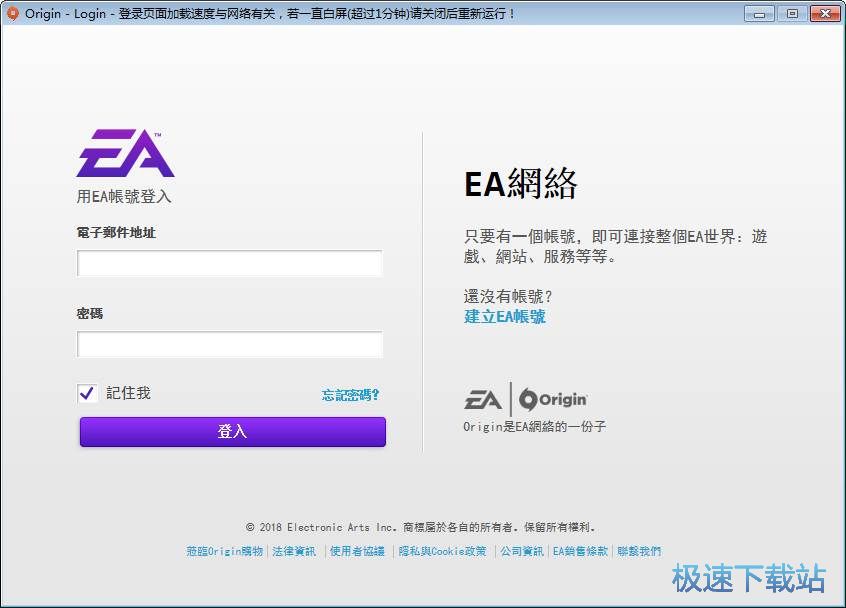
Task: Focus the 密碼 password field
Action: tap(230, 345)
